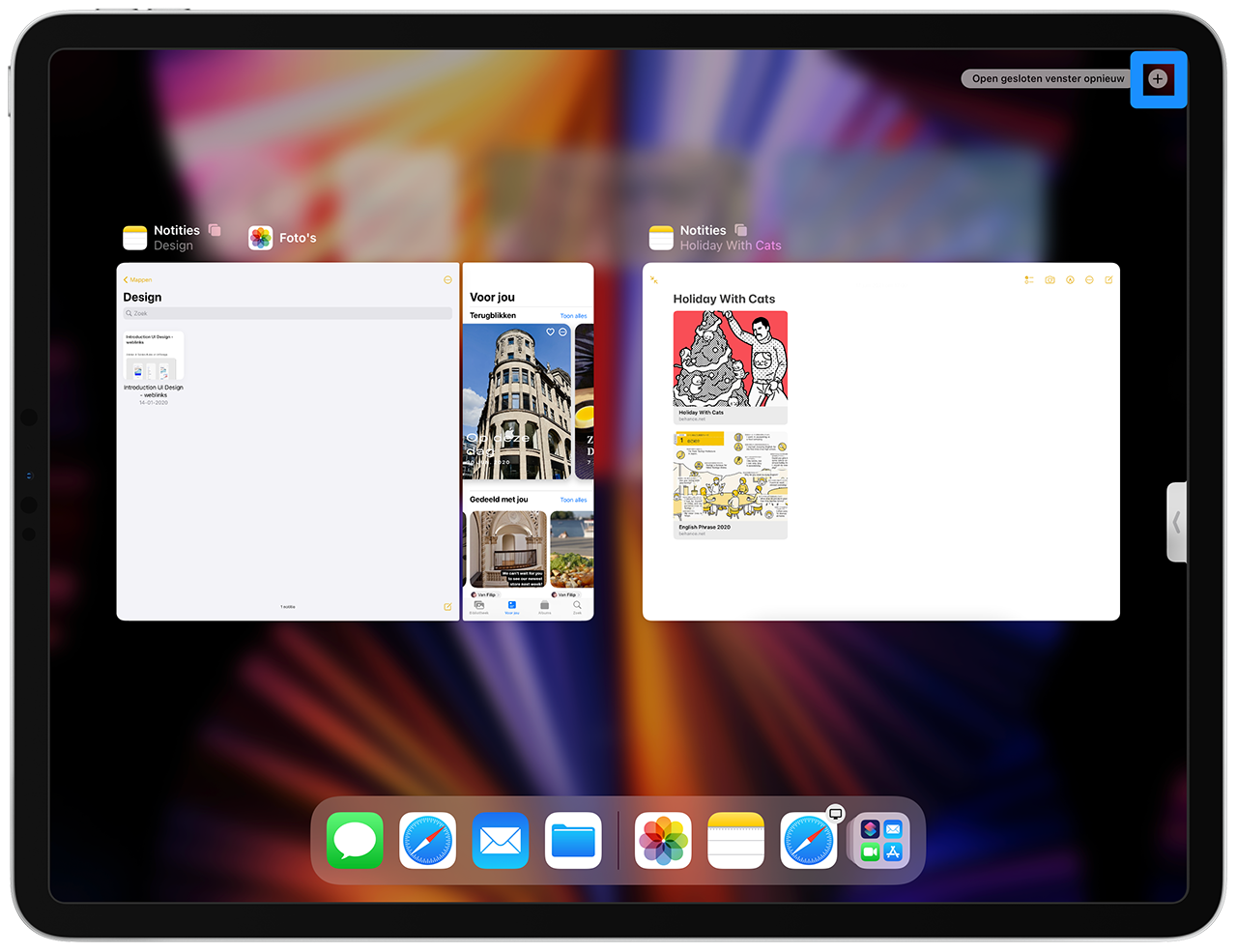Open the Safari icon next to Messages
Image resolution: width=1237 pixels, height=952 pixels.
pos(427,840)
